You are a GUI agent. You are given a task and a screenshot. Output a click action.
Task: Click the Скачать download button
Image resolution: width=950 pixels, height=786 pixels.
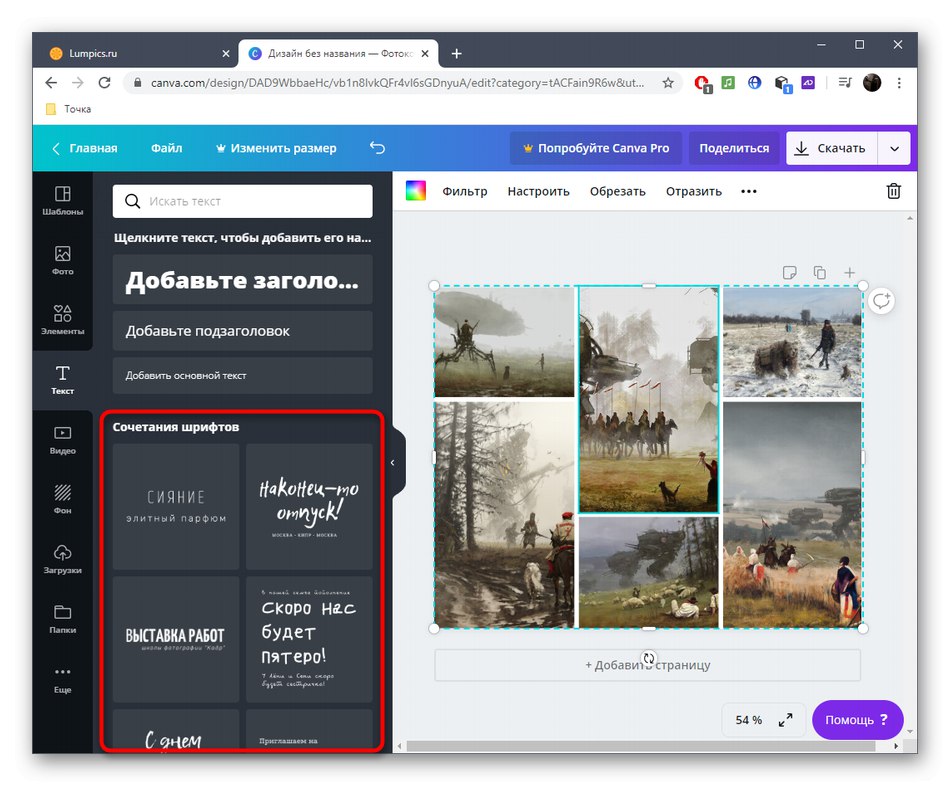(831, 148)
